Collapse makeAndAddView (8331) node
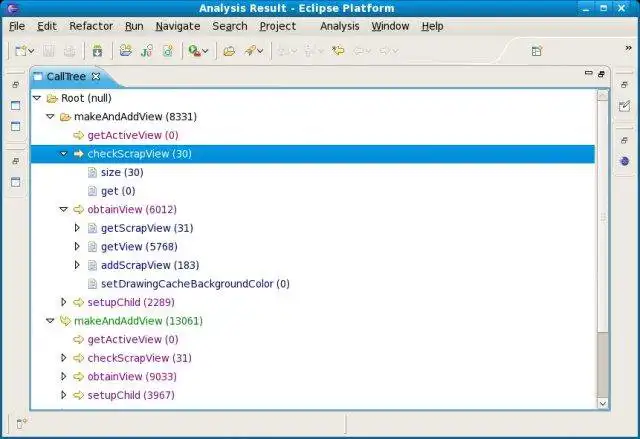 (x=50, y=117)
